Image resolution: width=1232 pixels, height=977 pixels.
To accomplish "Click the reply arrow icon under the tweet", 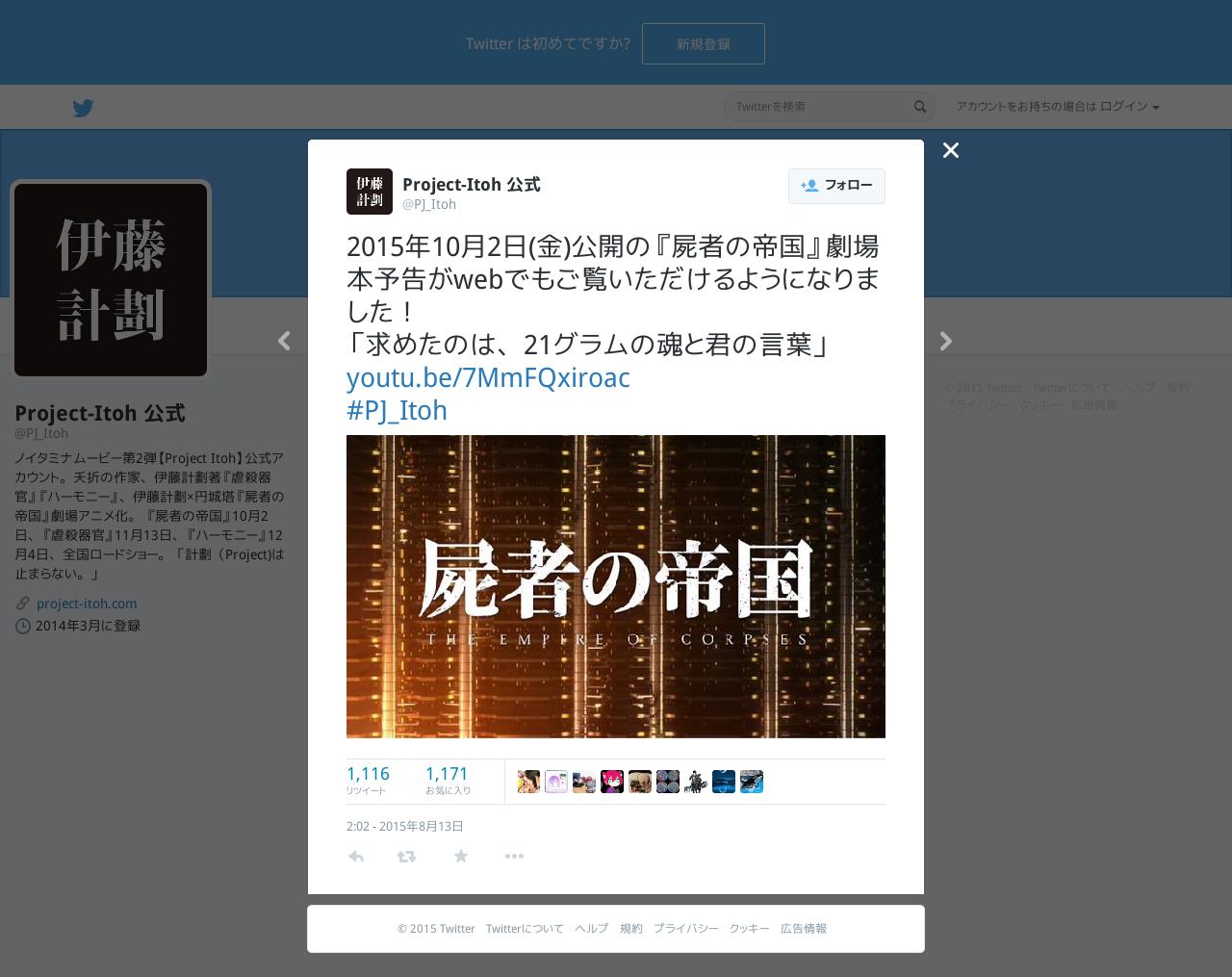I will pyautogui.click(x=356, y=856).
